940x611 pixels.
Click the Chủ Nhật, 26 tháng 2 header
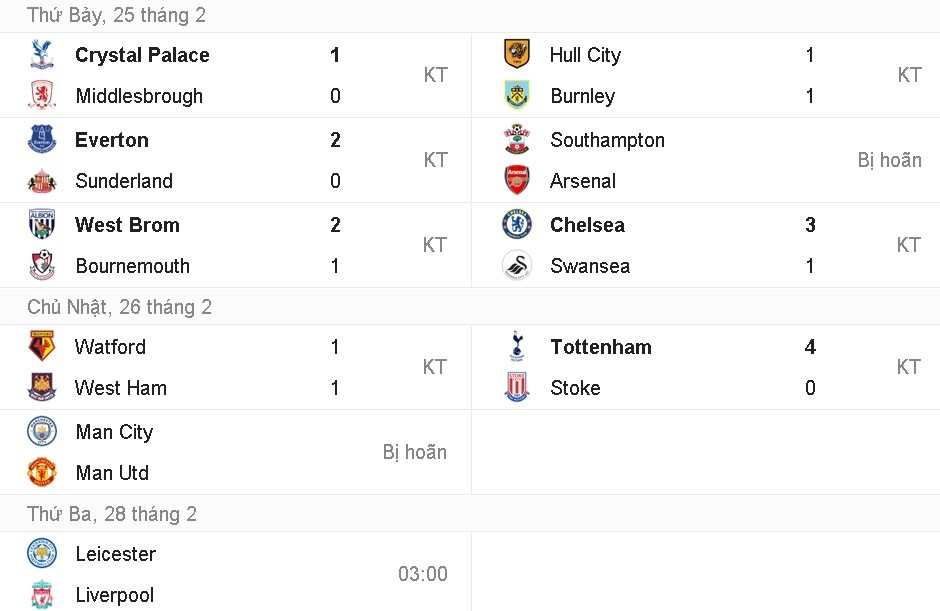[x=120, y=307]
